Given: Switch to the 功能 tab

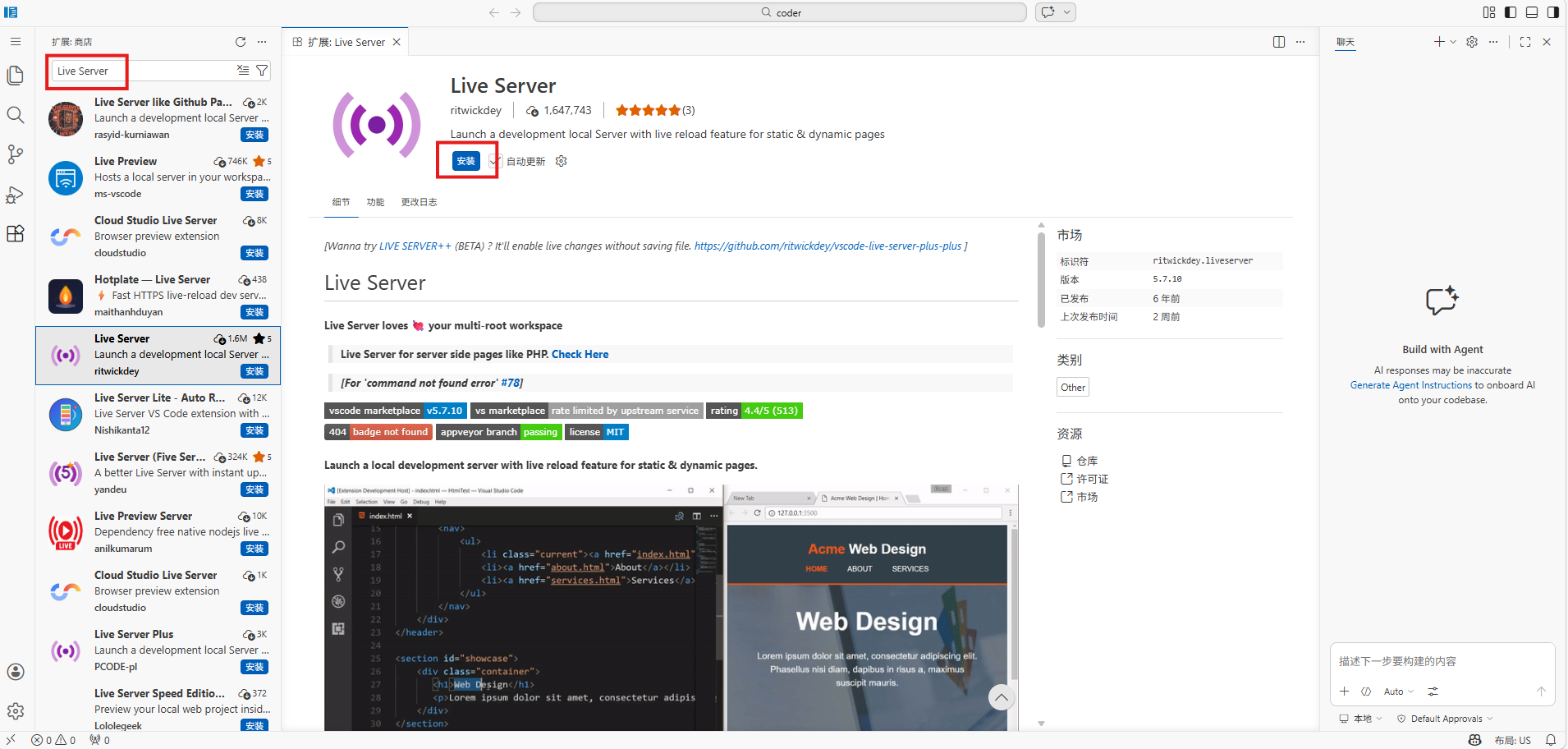Looking at the screenshot, I should (x=375, y=202).
